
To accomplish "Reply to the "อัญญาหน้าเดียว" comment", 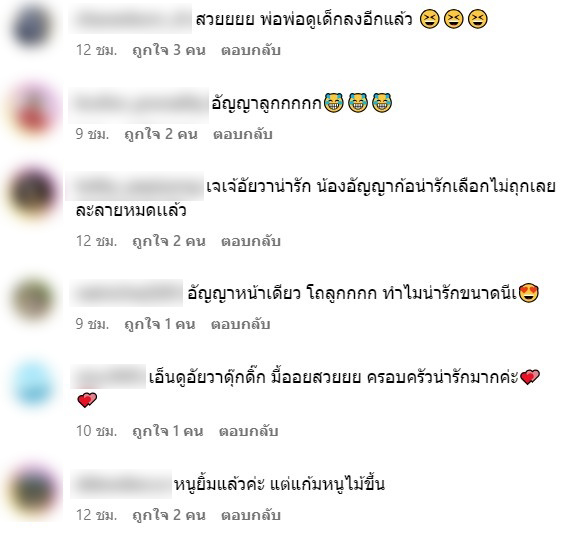I will tap(241, 324).
